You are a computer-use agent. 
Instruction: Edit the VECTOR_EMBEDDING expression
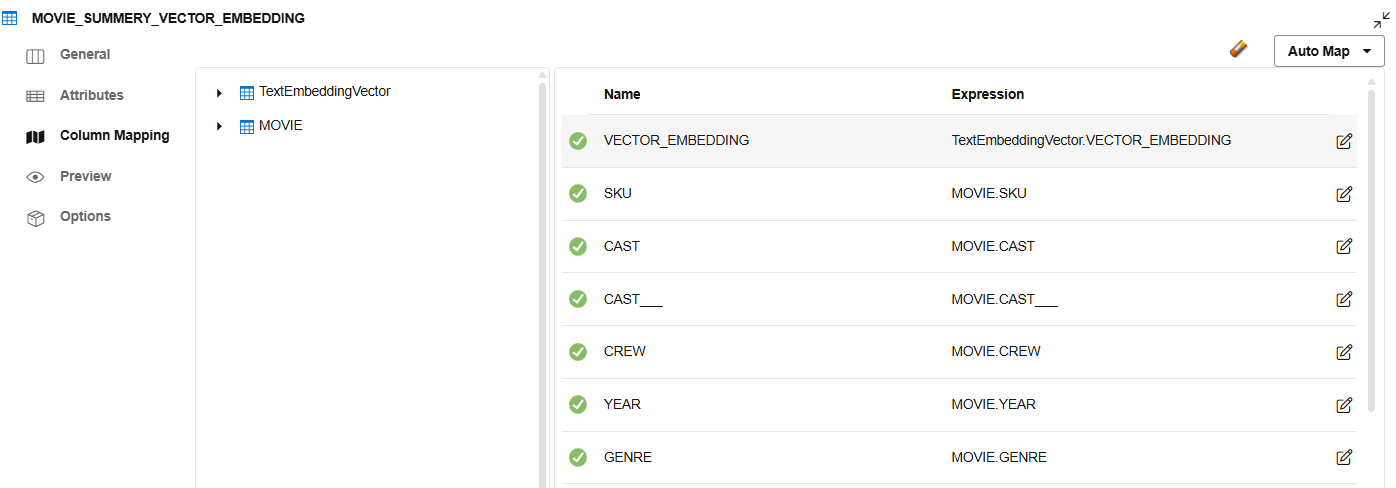pos(1344,141)
